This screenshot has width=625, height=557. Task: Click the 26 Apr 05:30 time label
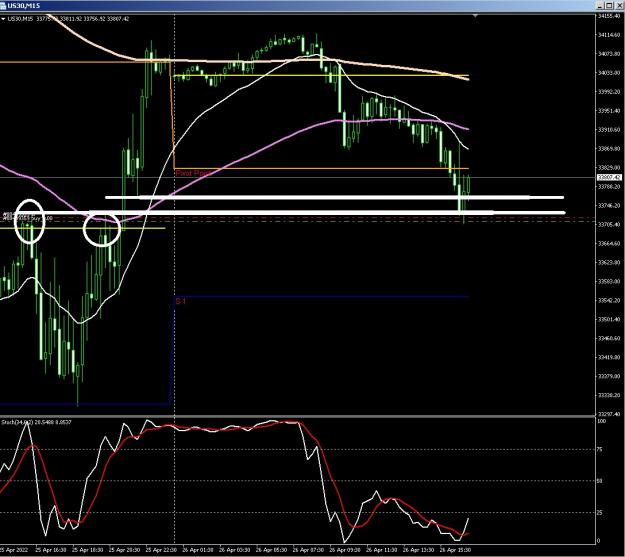[271, 550]
